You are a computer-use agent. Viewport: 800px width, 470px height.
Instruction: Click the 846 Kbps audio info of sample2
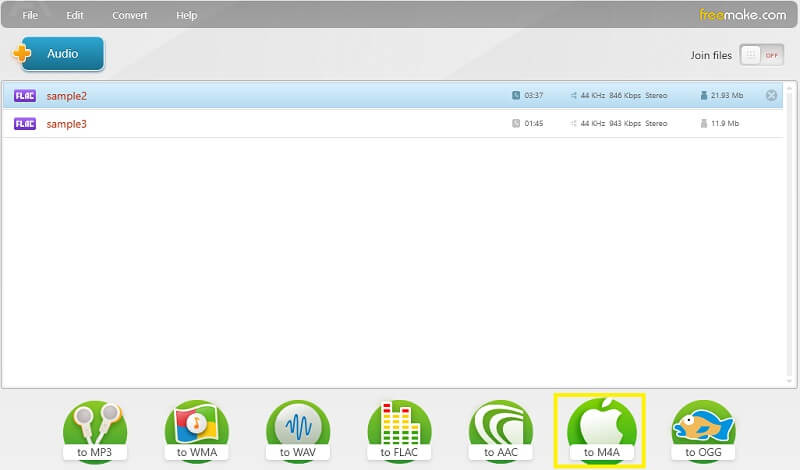[624, 95]
